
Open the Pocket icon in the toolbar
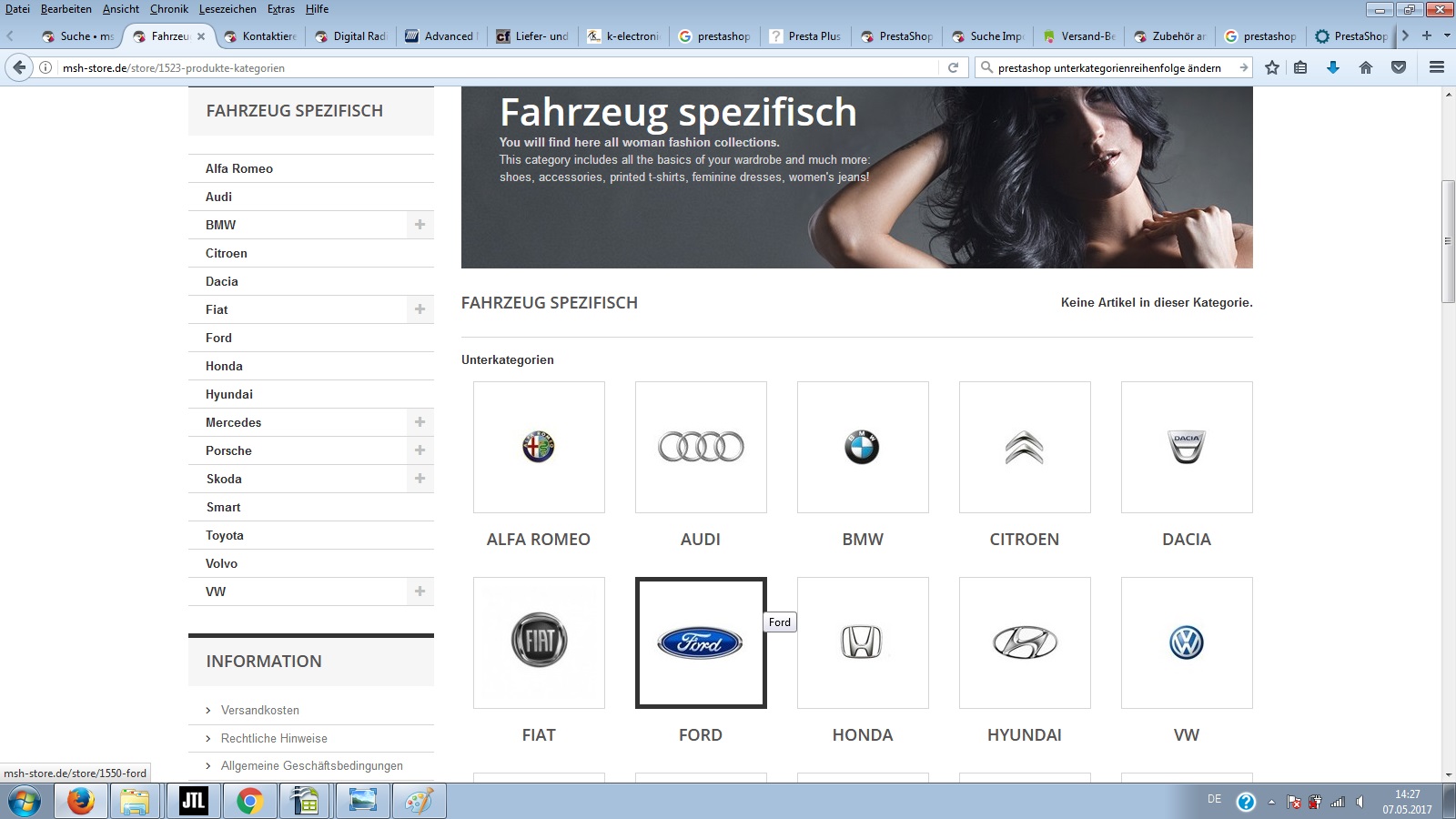click(1399, 67)
